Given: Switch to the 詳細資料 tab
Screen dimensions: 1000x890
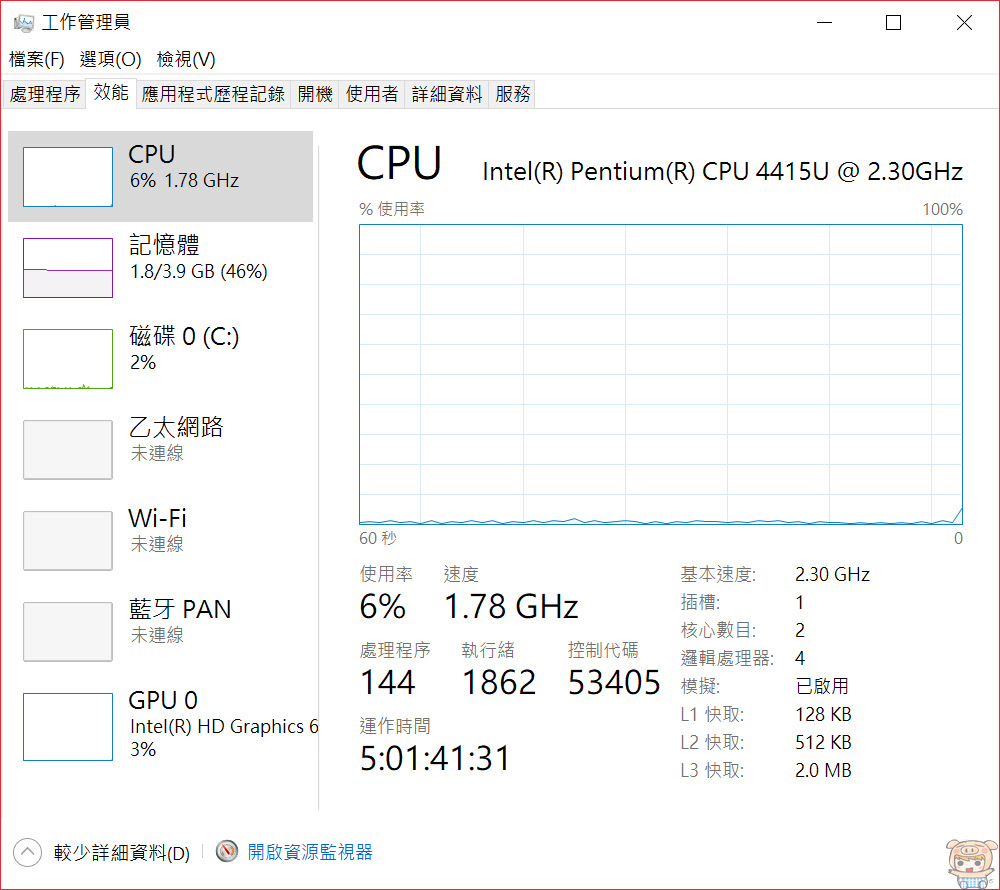Looking at the screenshot, I should (446, 94).
